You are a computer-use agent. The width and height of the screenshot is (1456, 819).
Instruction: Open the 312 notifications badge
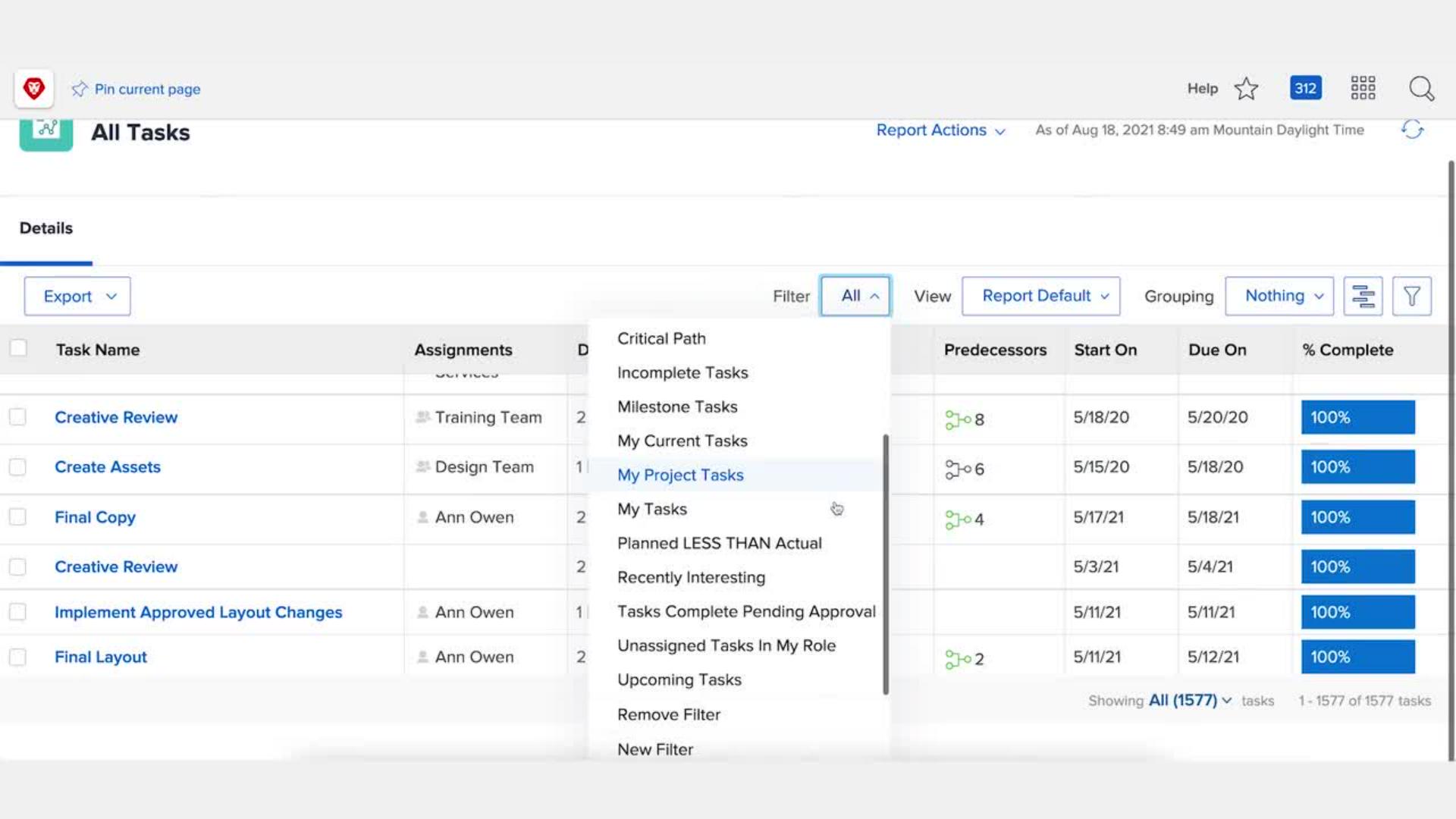click(x=1305, y=88)
